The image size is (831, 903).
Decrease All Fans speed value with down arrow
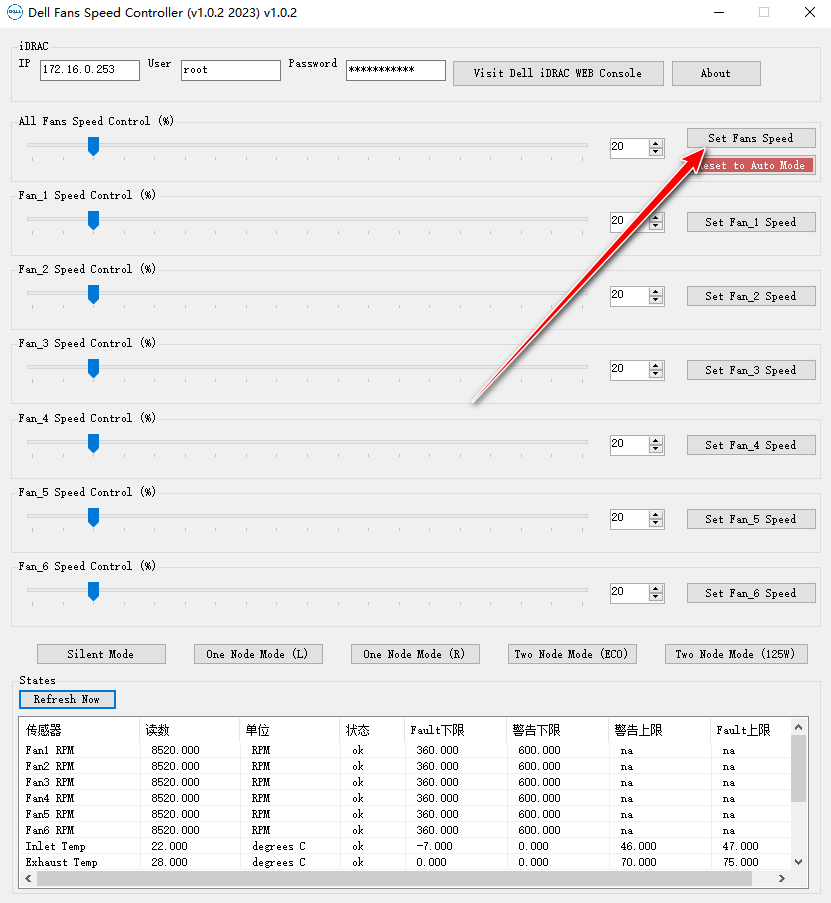pos(655,152)
